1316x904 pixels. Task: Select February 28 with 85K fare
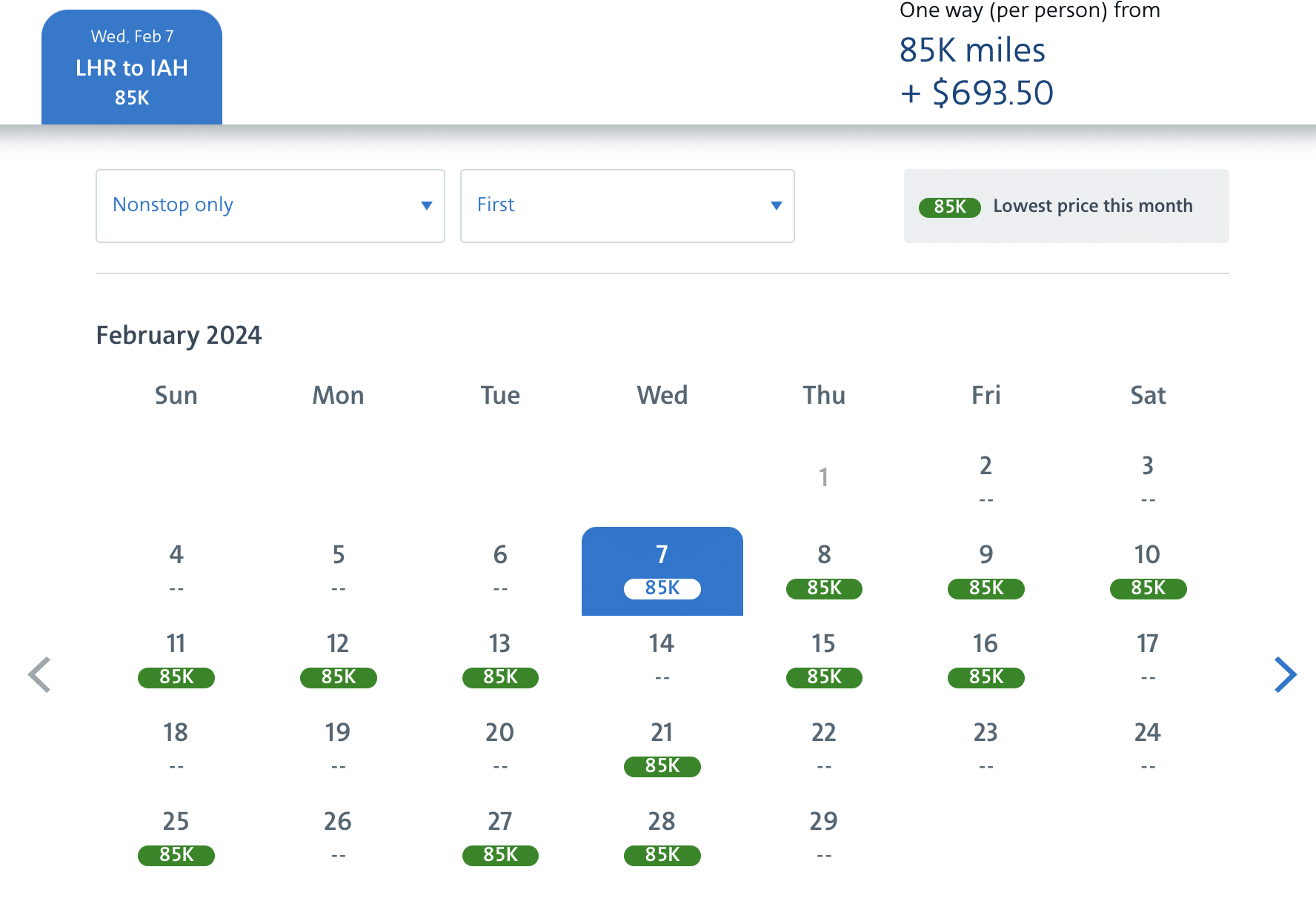pos(662,838)
